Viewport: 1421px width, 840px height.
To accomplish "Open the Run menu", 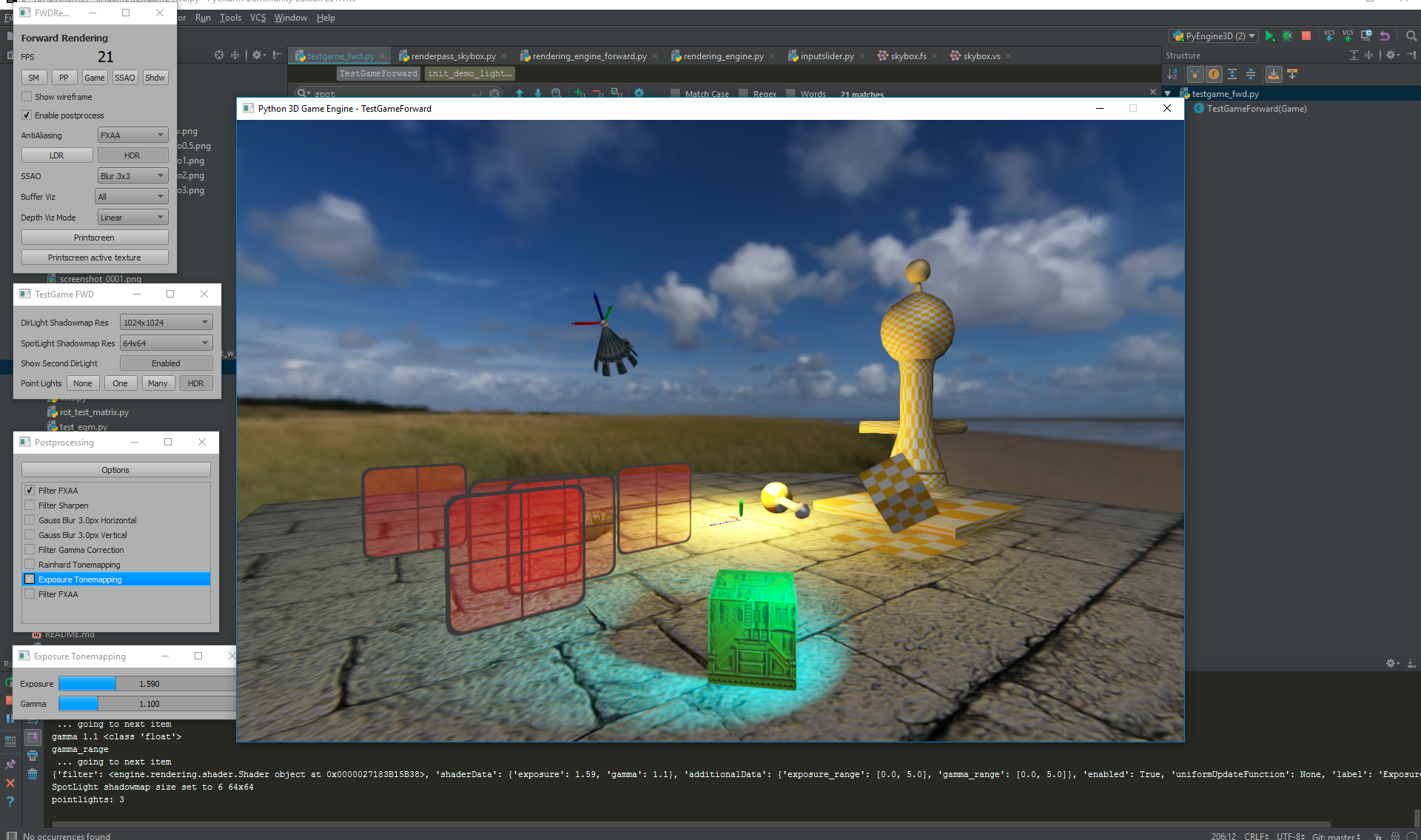I will pyautogui.click(x=203, y=18).
